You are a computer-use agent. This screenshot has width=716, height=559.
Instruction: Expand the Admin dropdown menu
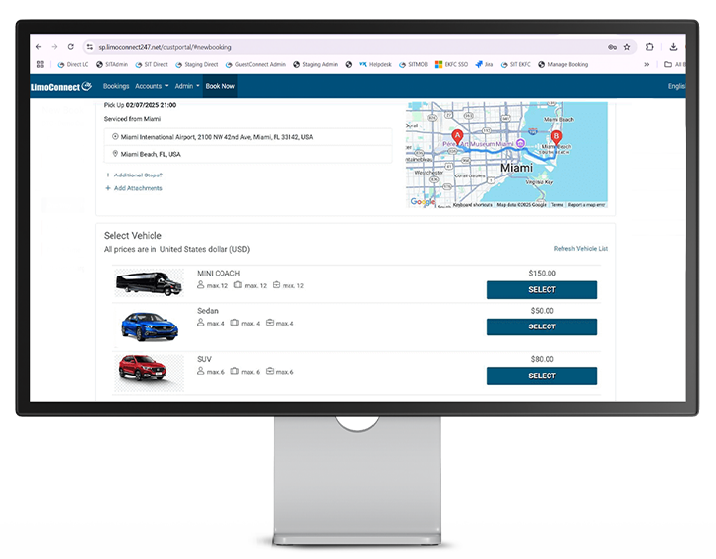point(187,87)
